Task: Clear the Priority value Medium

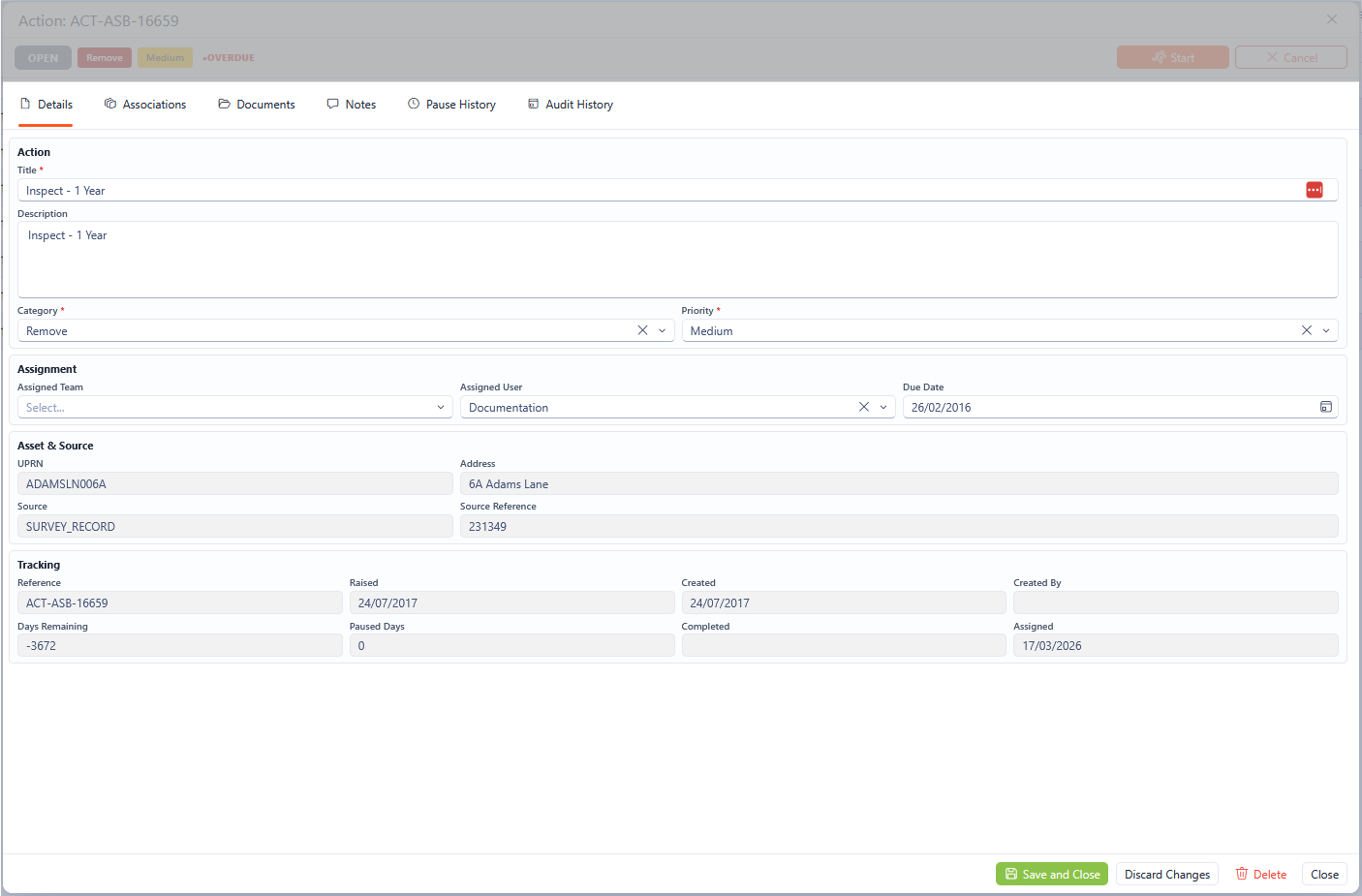Action: tap(1306, 330)
